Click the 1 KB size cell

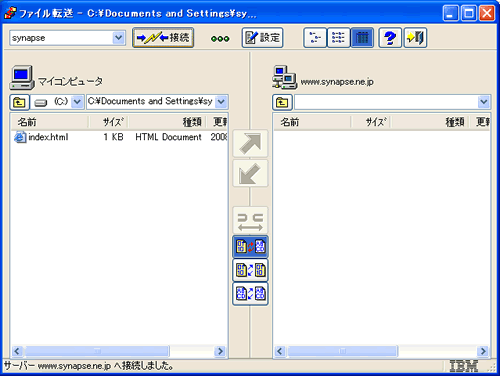coord(113,137)
